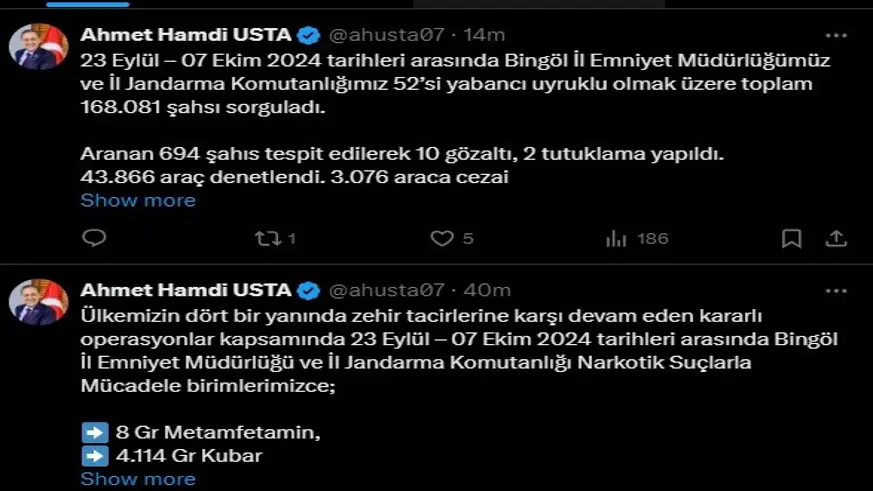
Task: Expand the first tweet with Show more
Action: (138, 200)
